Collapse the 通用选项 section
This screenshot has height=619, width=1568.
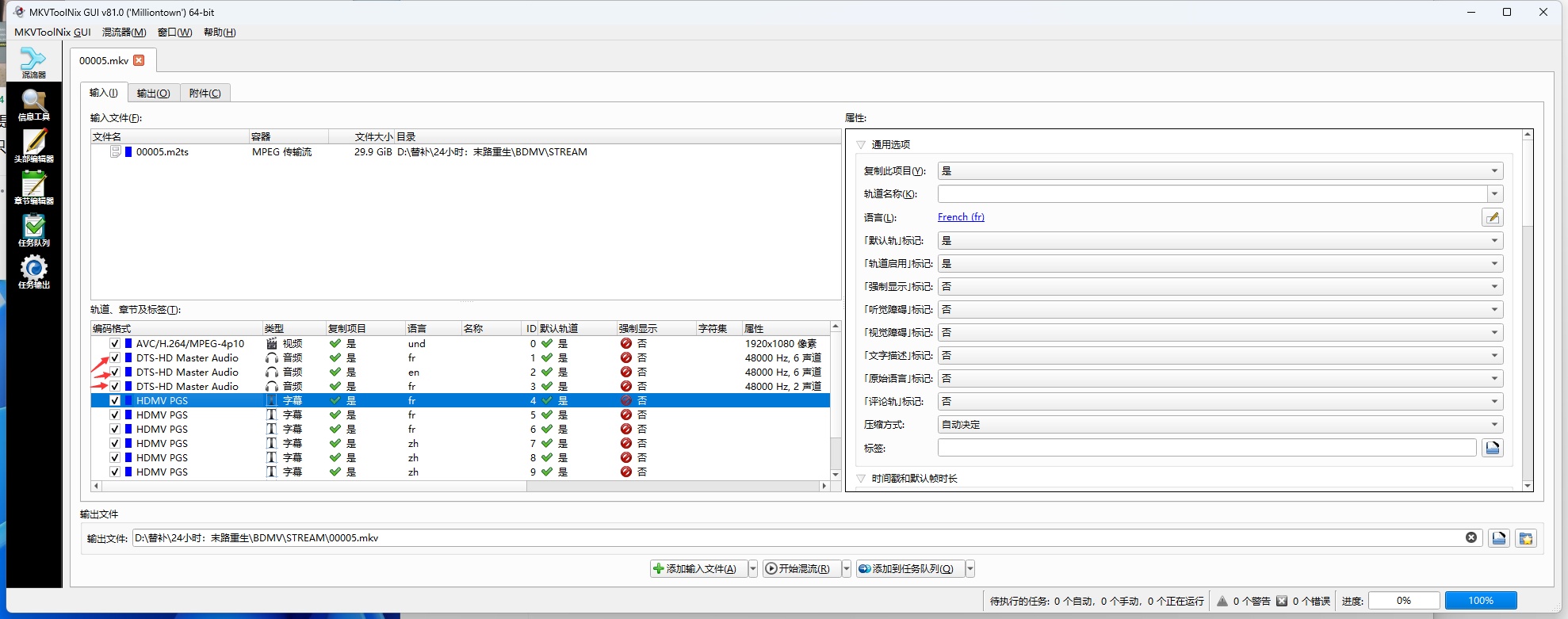pyautogui.click(x=861, y=145)
